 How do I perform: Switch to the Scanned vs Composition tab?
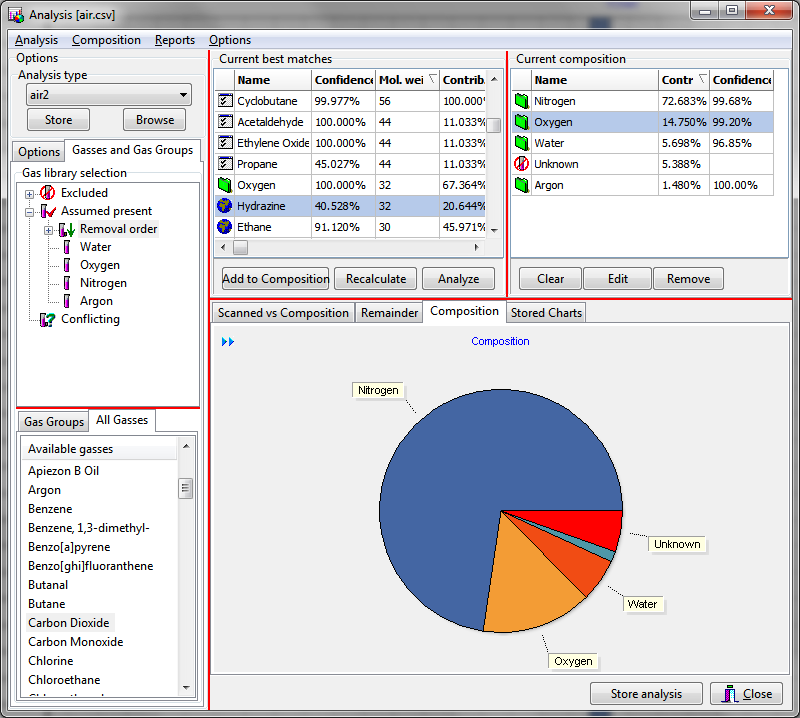tap(283, 313)
